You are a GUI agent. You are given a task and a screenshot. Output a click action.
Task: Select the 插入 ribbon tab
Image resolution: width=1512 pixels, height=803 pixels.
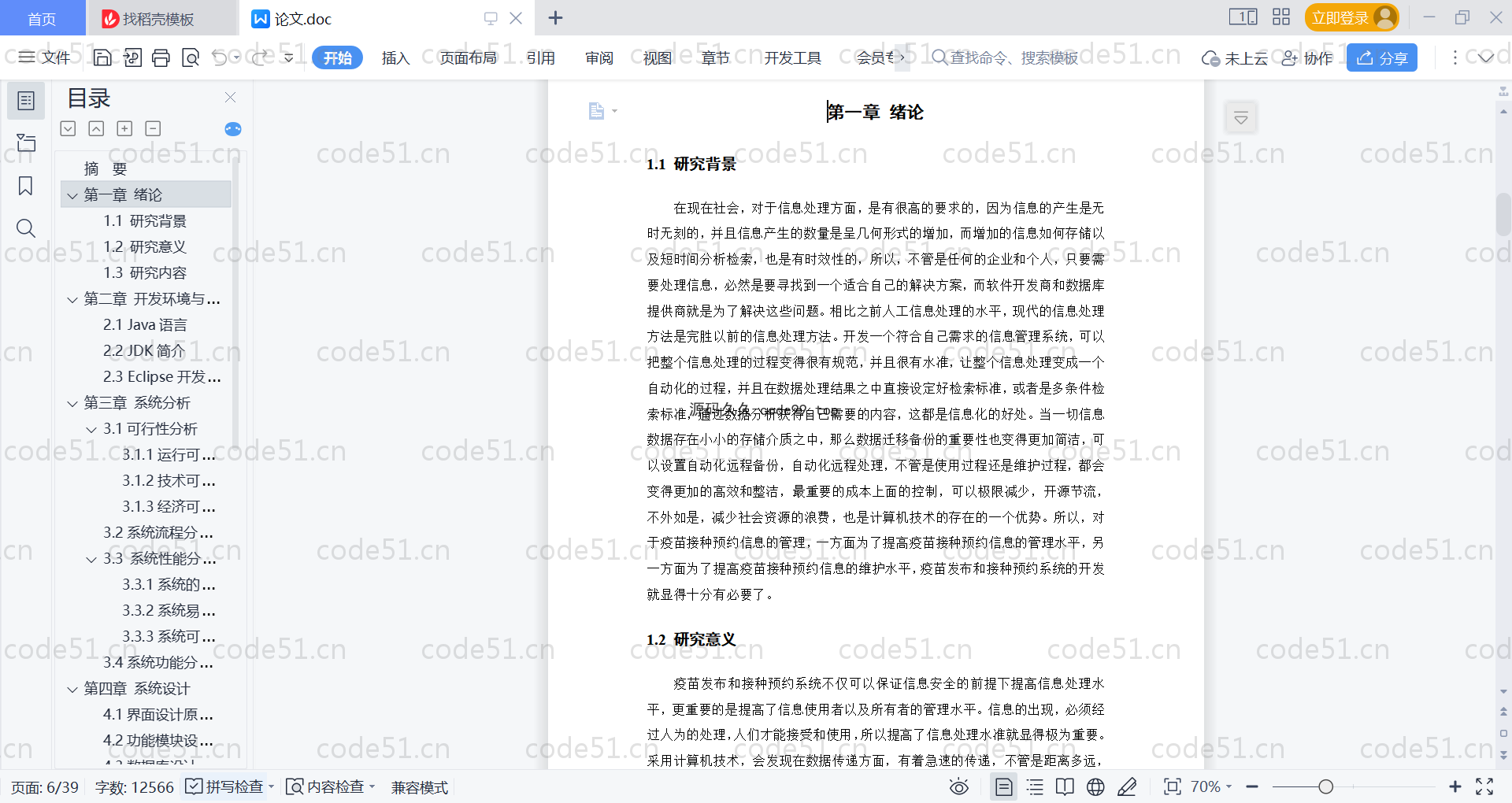pos(395,57)
